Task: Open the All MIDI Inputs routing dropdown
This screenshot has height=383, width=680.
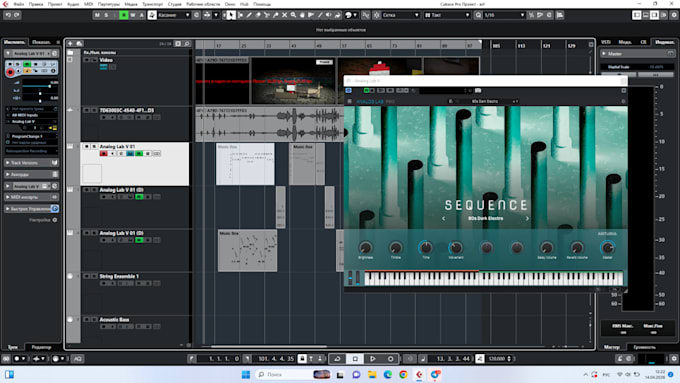Action: 31,115
